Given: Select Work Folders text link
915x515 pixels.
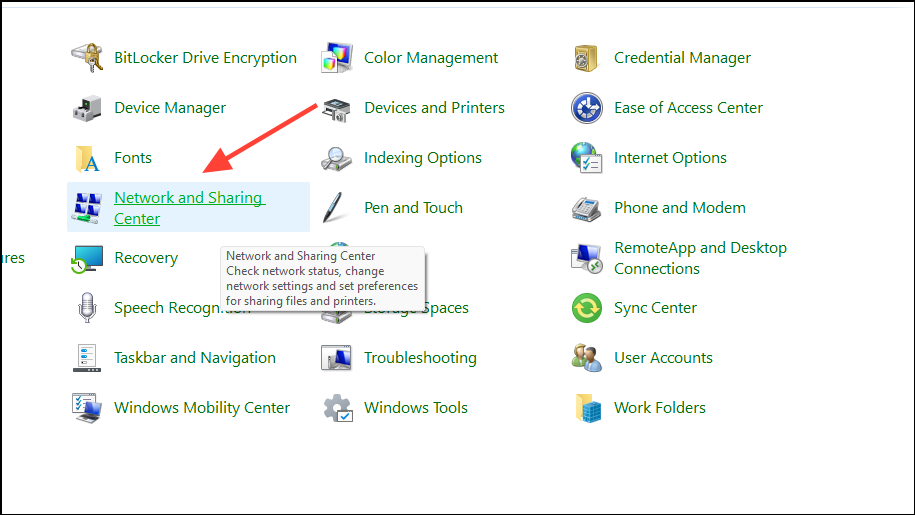Looking at the screenshot, I should click(659, 408).
